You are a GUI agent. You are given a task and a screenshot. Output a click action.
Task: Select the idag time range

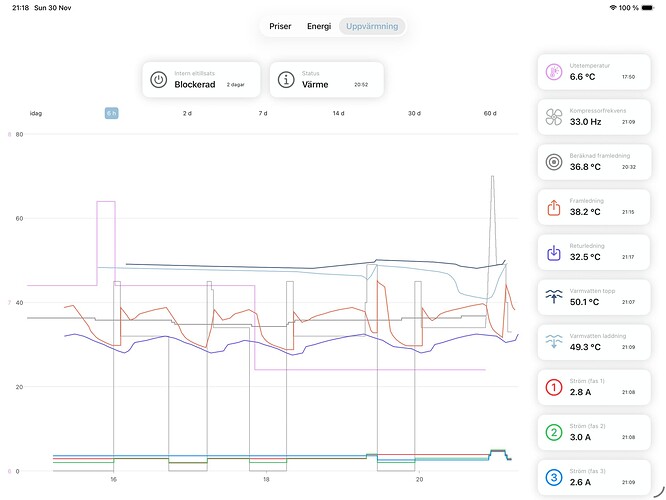point(36,113)
